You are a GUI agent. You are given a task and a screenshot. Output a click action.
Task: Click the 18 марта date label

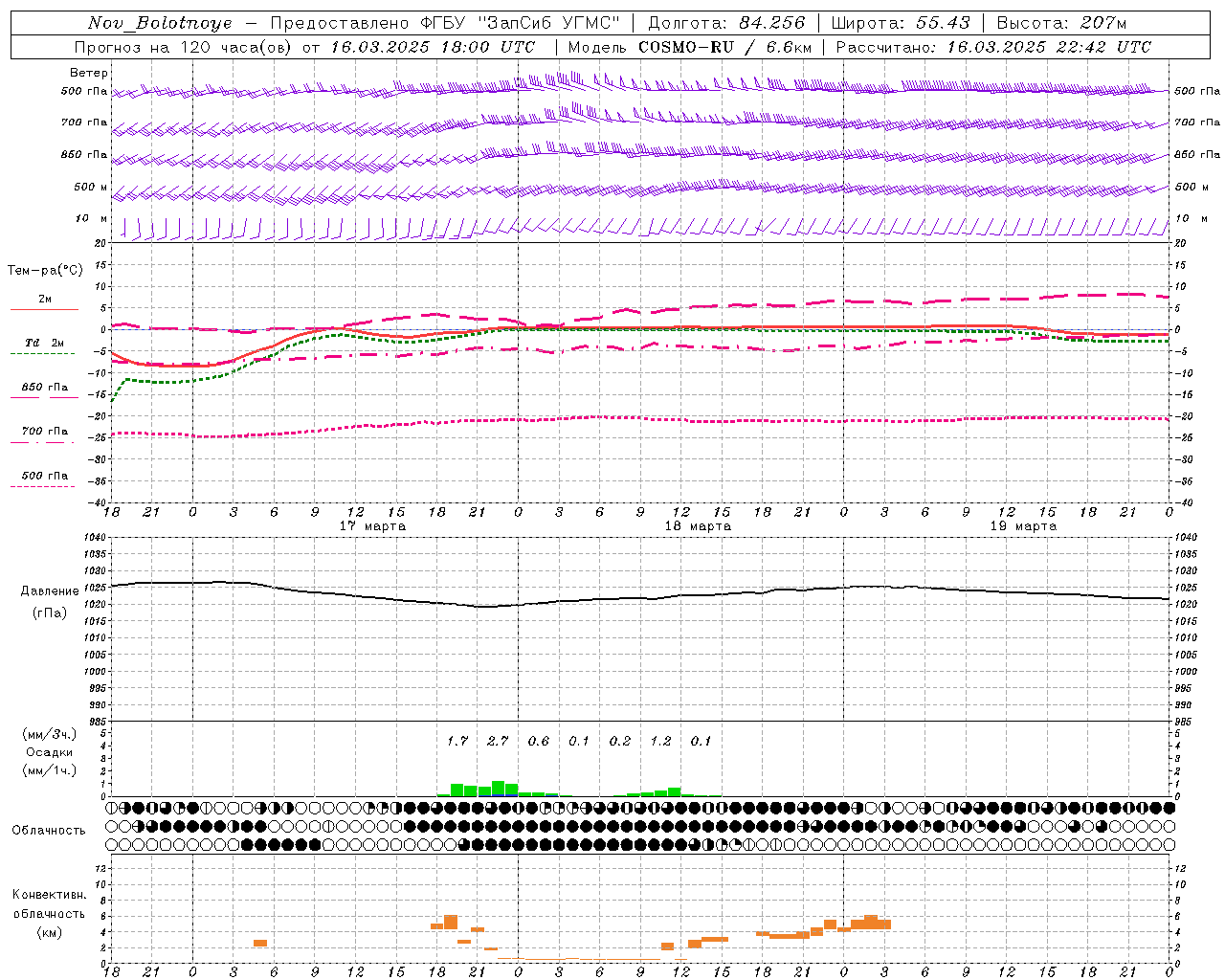click(698, 526)
